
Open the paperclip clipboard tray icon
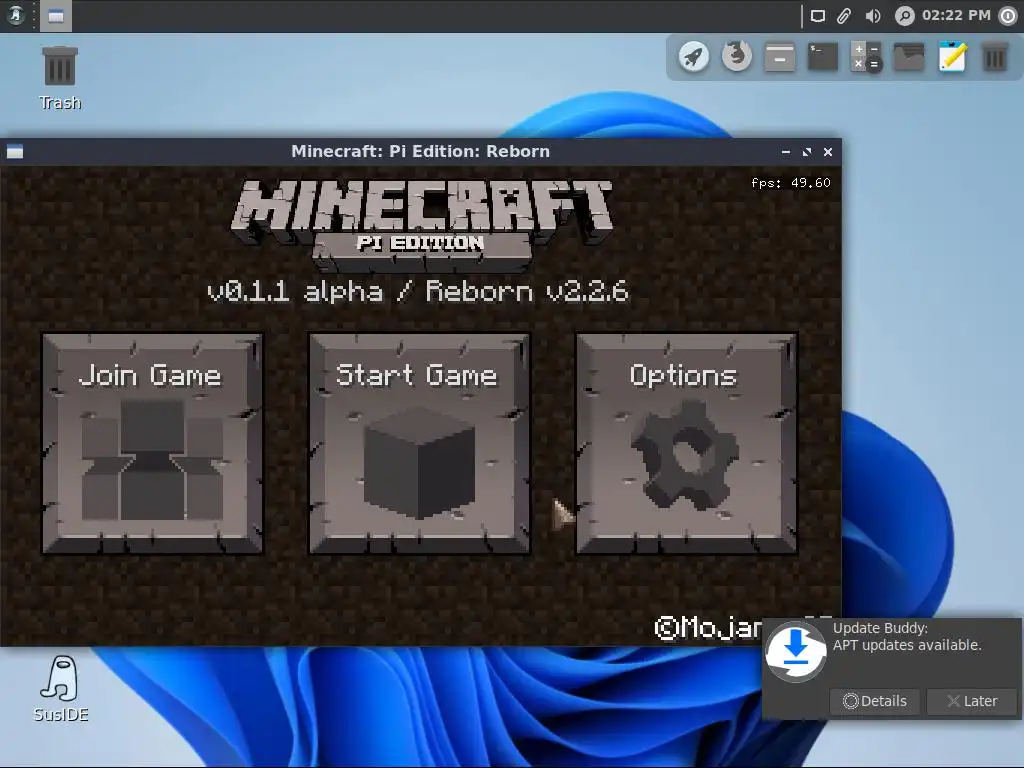844,16
